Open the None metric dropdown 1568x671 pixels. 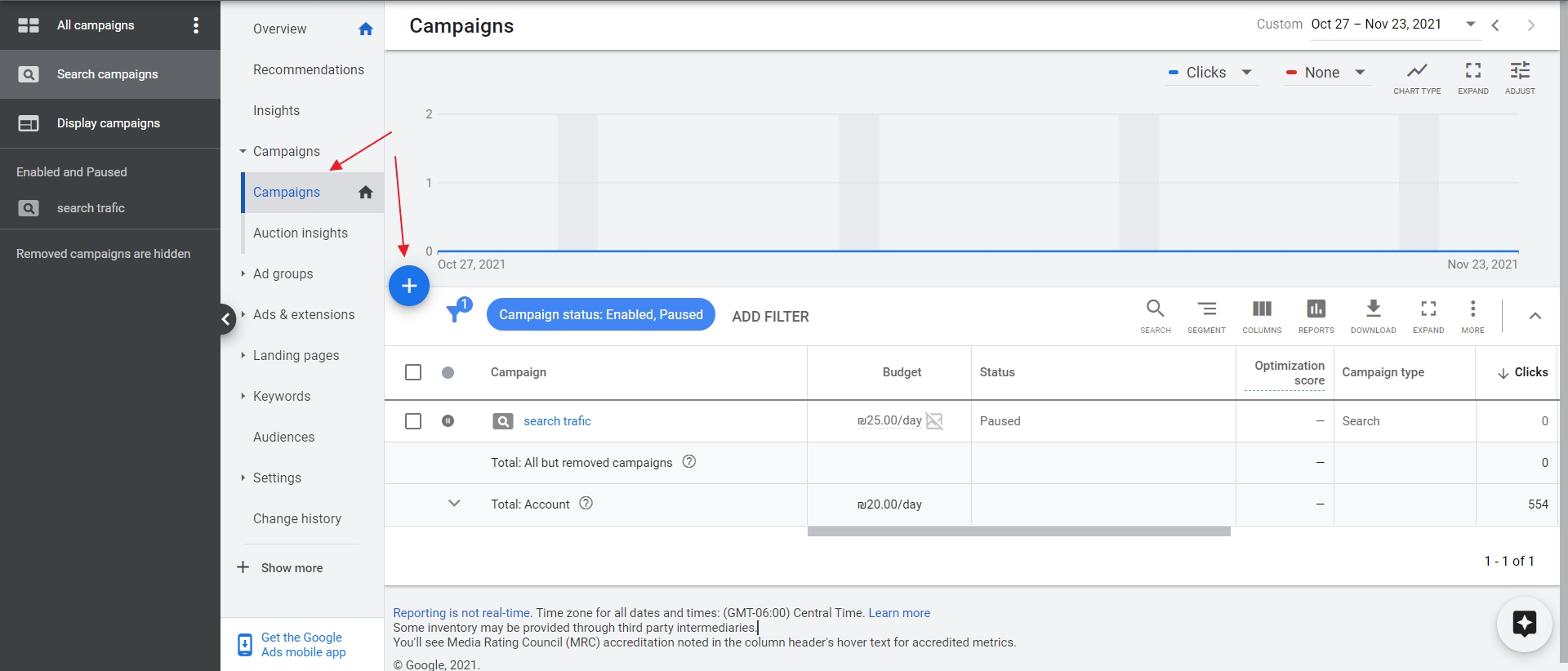click(x=1326, y=73)
